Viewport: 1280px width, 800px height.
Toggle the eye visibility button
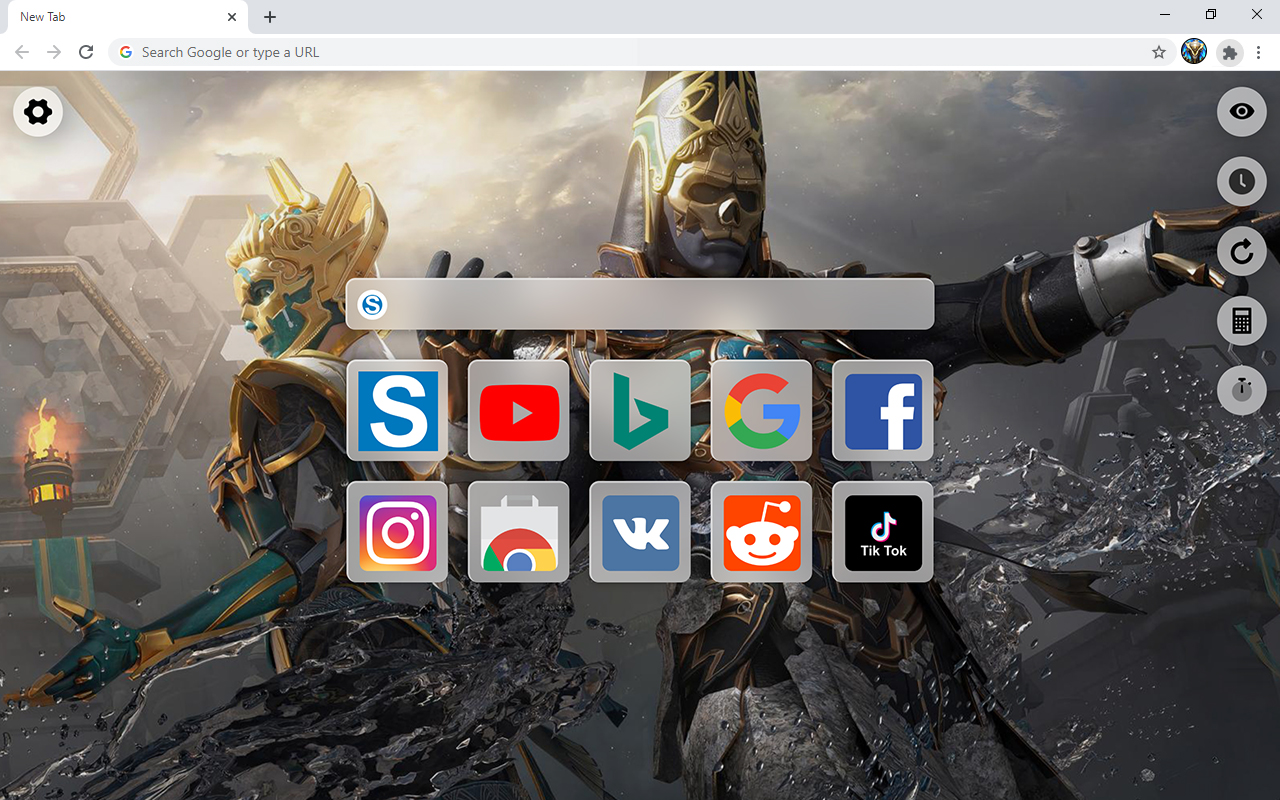pyautogui.click(x=1242, y=111)
